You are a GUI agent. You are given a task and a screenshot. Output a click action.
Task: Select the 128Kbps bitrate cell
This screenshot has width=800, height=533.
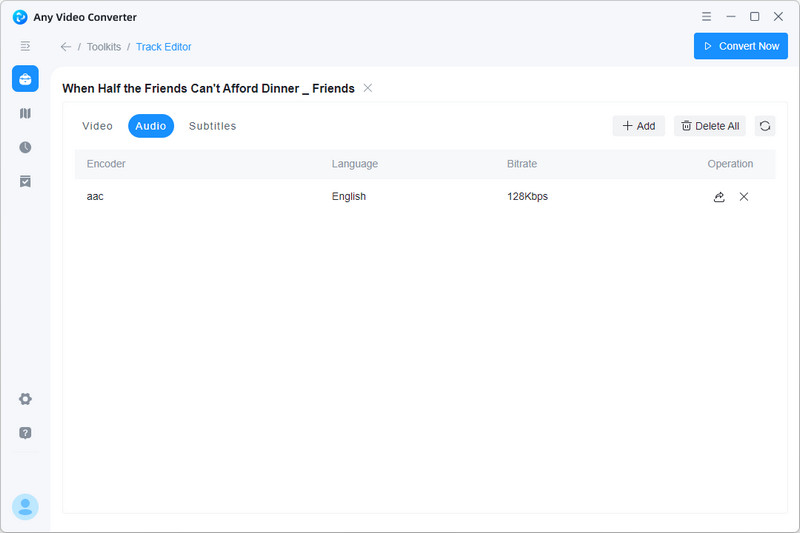click(x=528, y=196)
